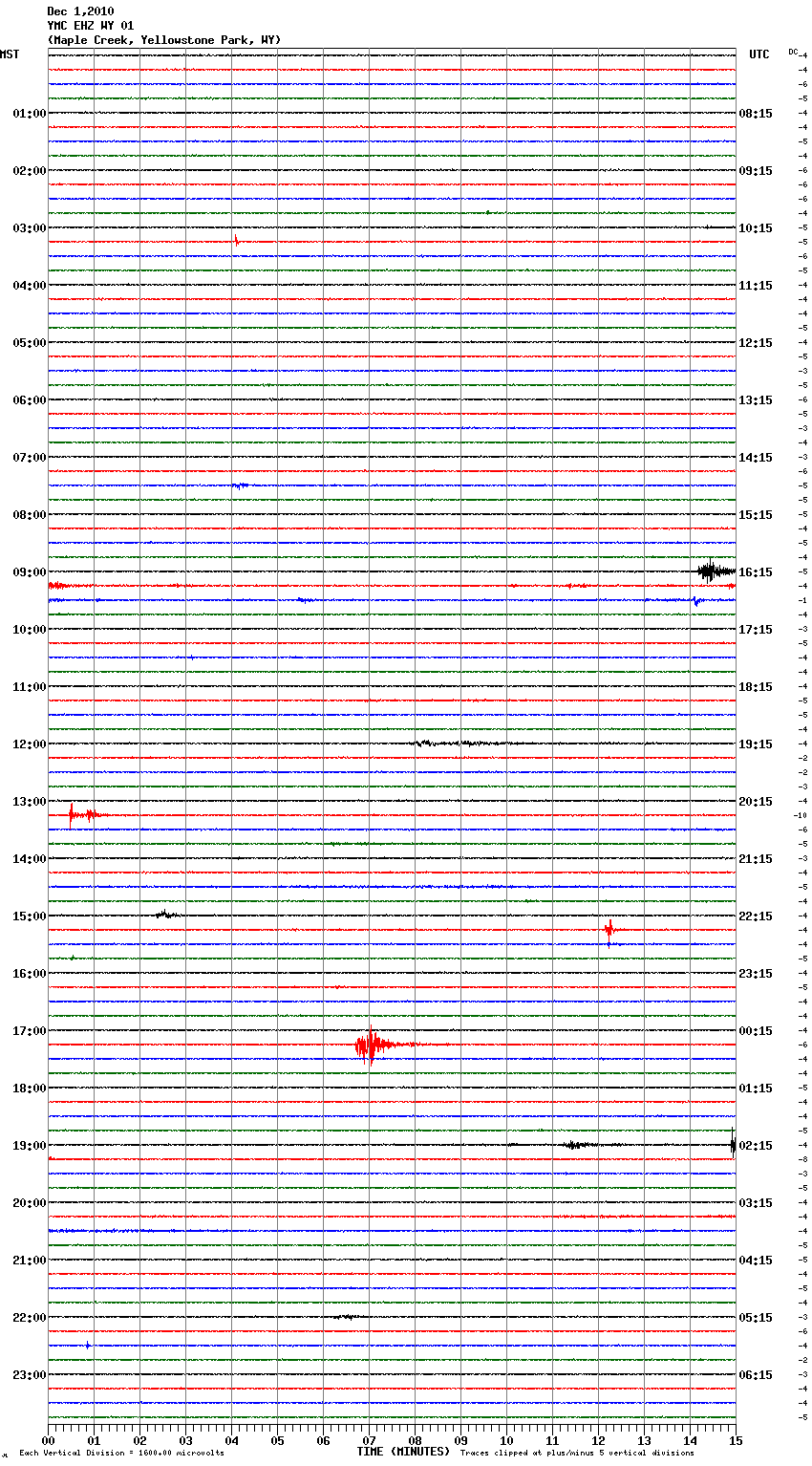Click the "11:00" MST time label
The width and height of the screenshot is (812, 1466).
point(30,687)
